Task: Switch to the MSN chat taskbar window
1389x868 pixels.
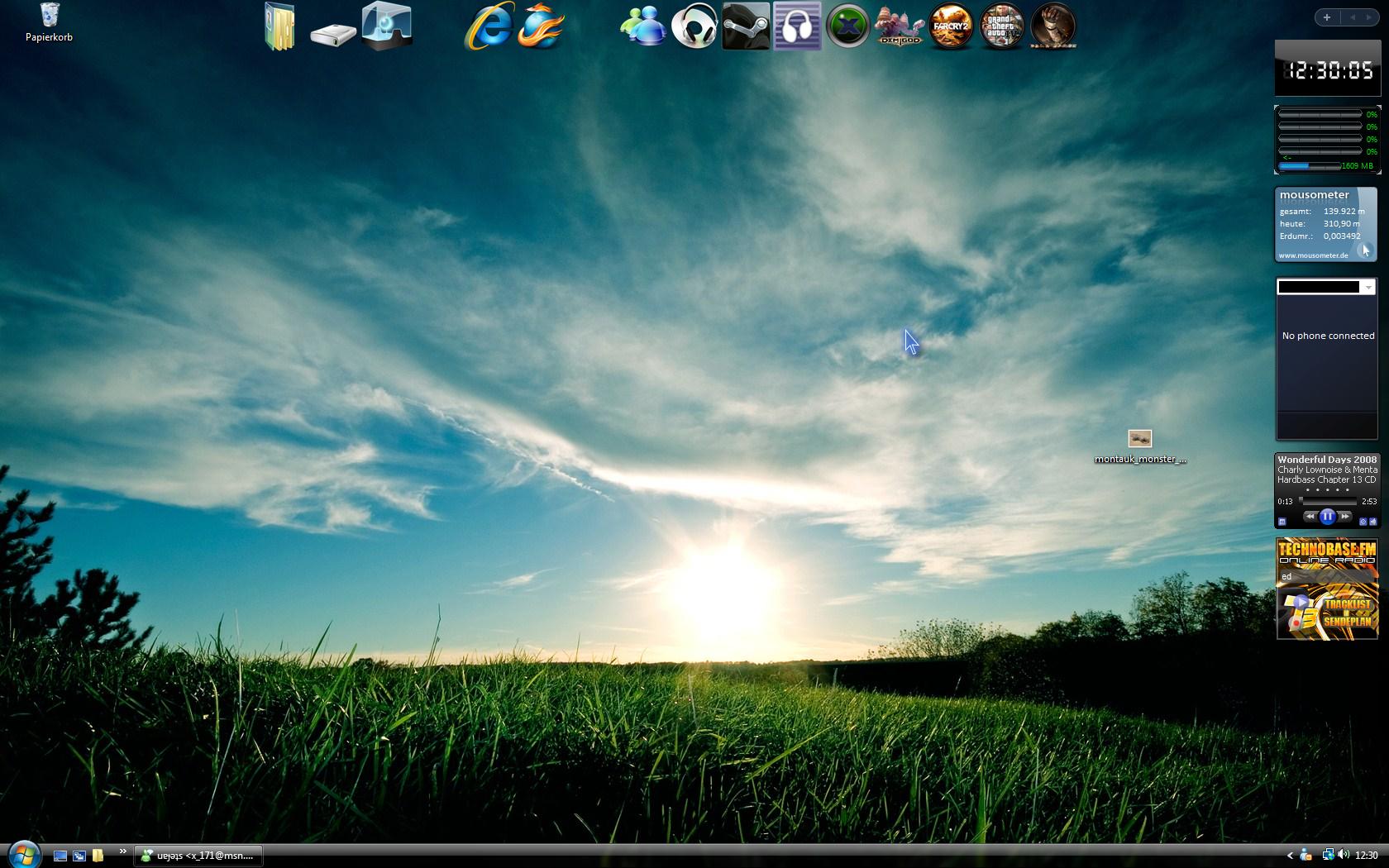Action: click(198, 856)
